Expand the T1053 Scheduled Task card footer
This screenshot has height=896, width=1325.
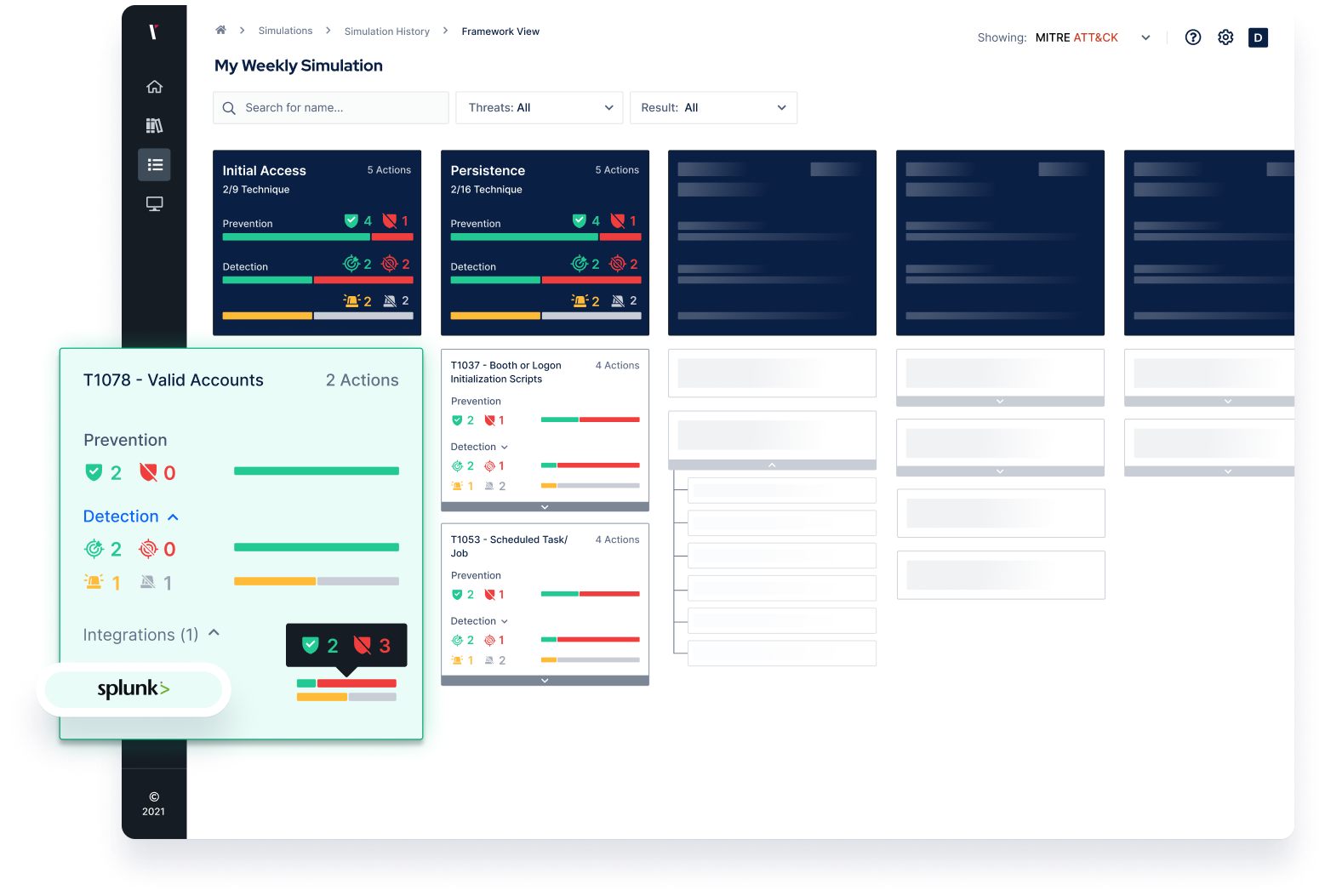coord(545,681)
